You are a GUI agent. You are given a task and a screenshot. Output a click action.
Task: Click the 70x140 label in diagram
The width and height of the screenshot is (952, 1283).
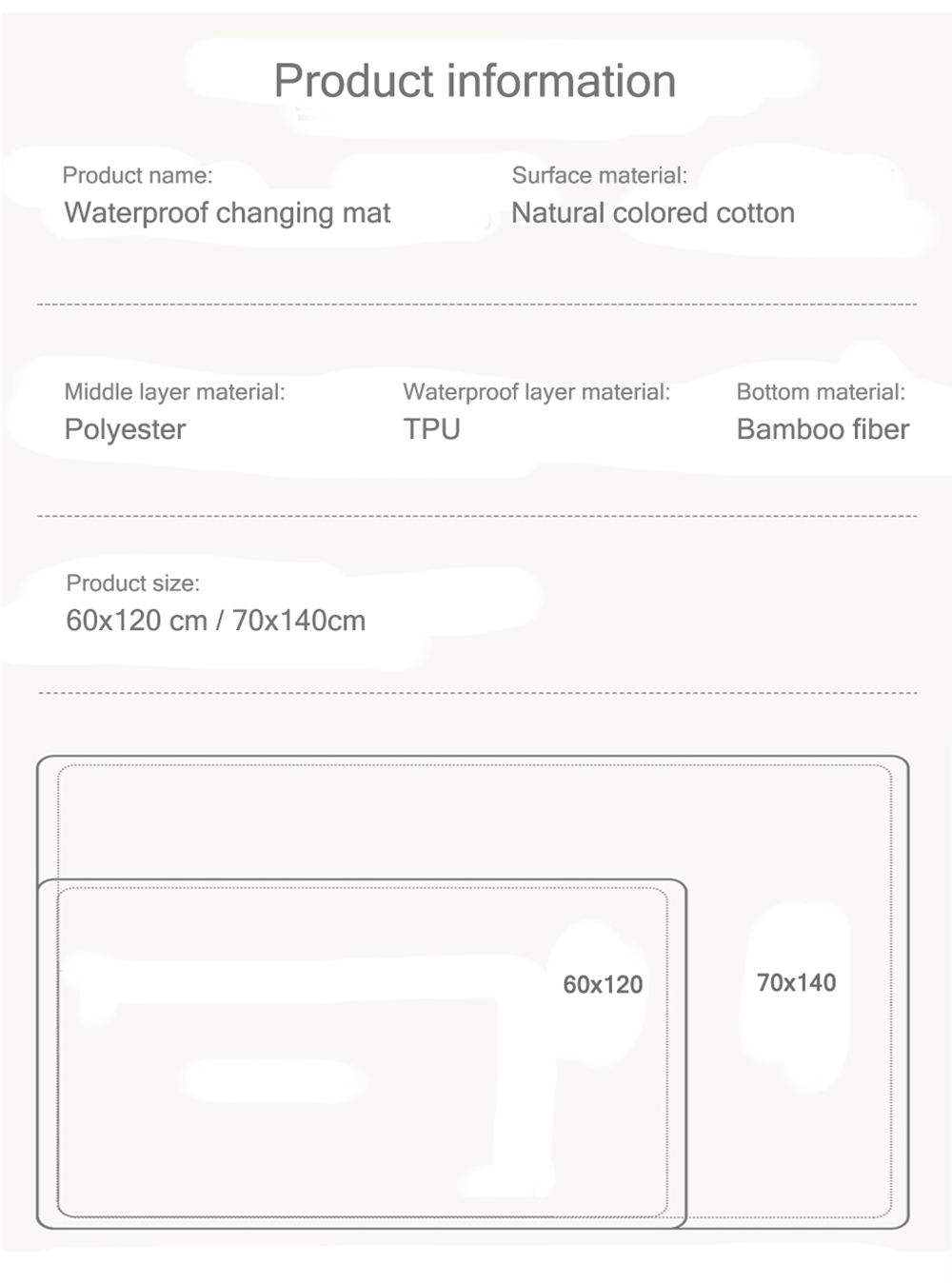click(x=796, y=982)
